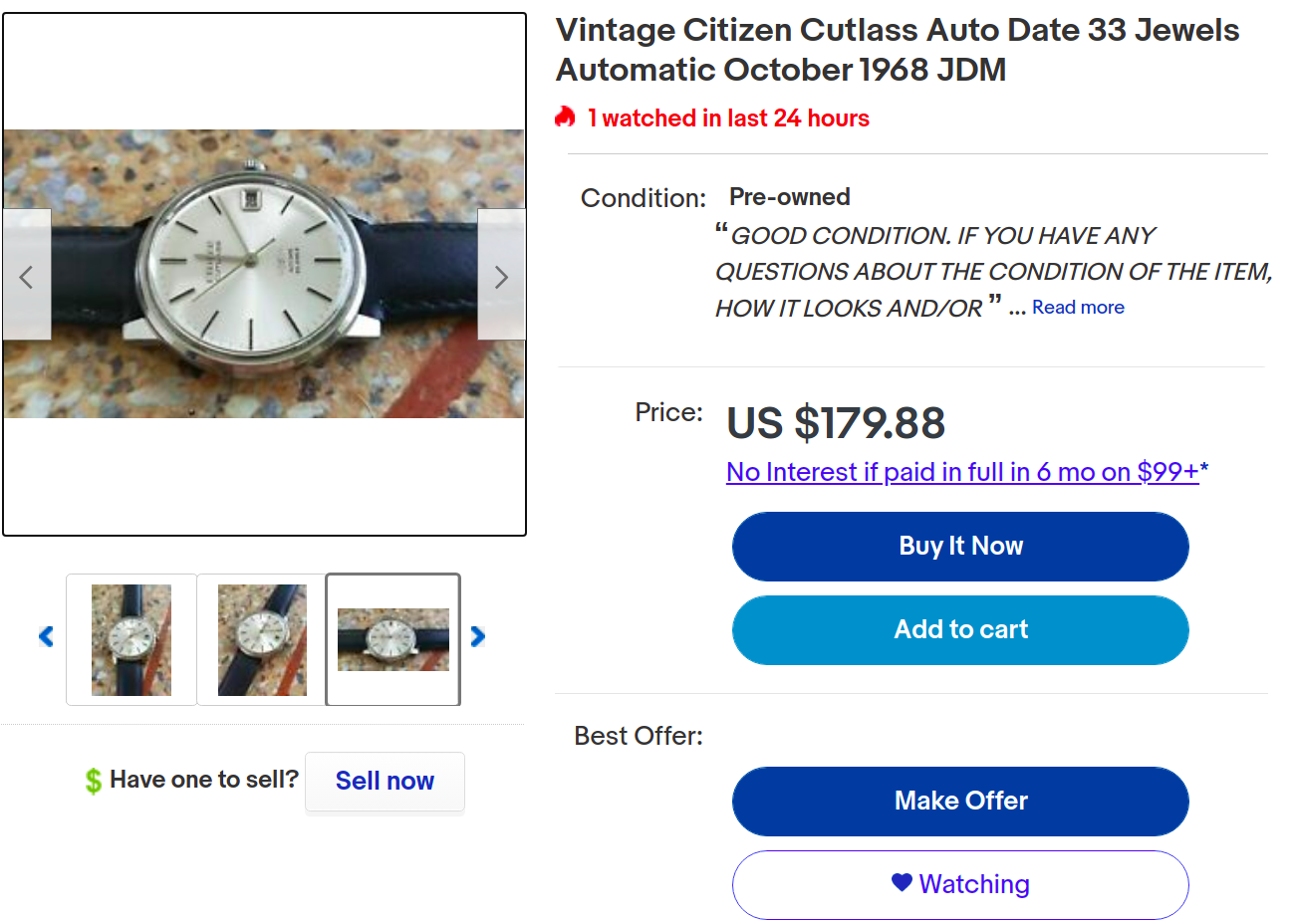The image size is (1297, 924).
Task: Go to previous photo in main image
Action: point(27,276)
